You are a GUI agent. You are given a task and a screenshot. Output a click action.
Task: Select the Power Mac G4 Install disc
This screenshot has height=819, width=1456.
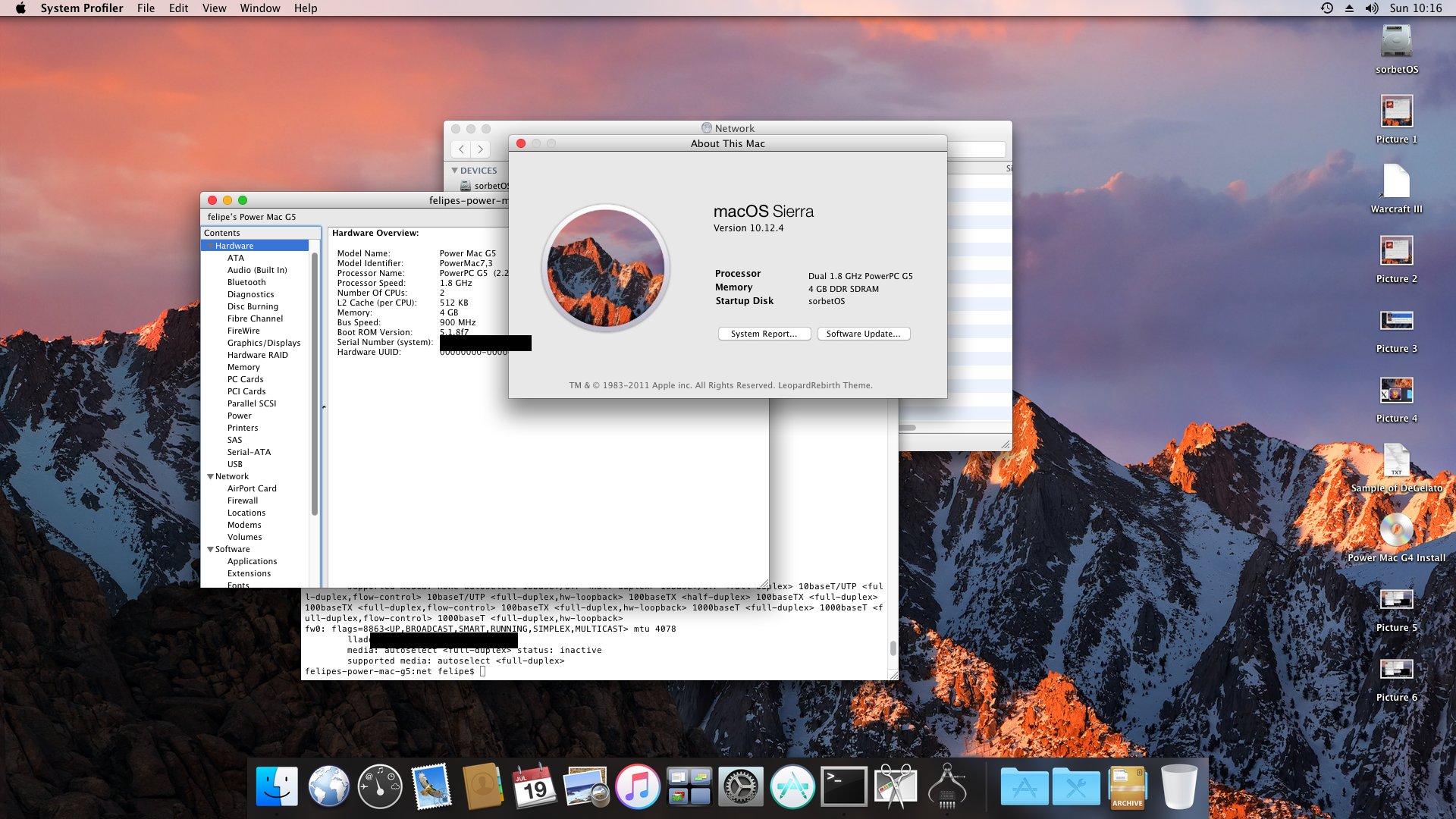[1396, 538]
